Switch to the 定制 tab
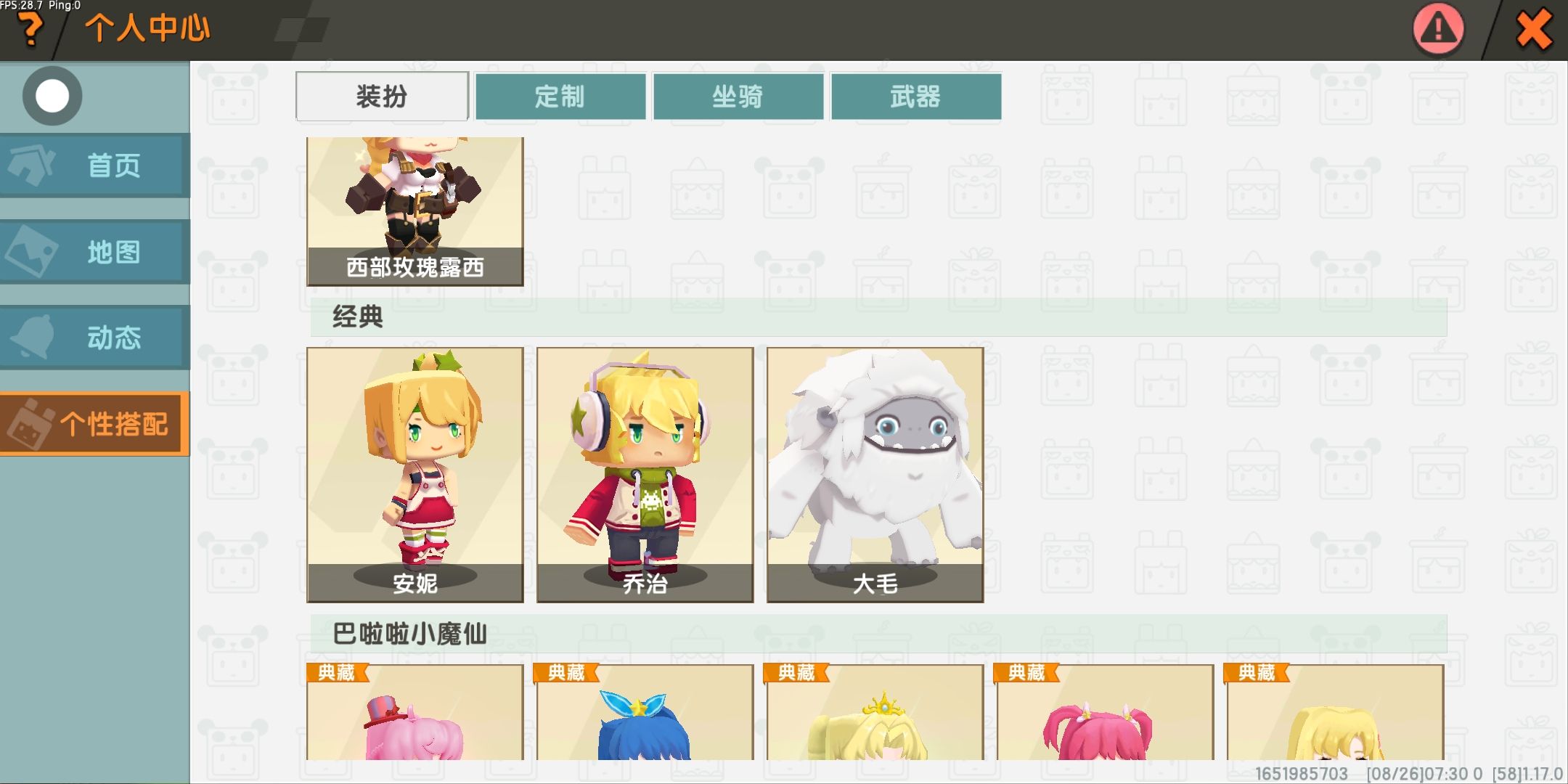Image resolution: width=1568 pixels, height=784 pixels. [560, 96]
